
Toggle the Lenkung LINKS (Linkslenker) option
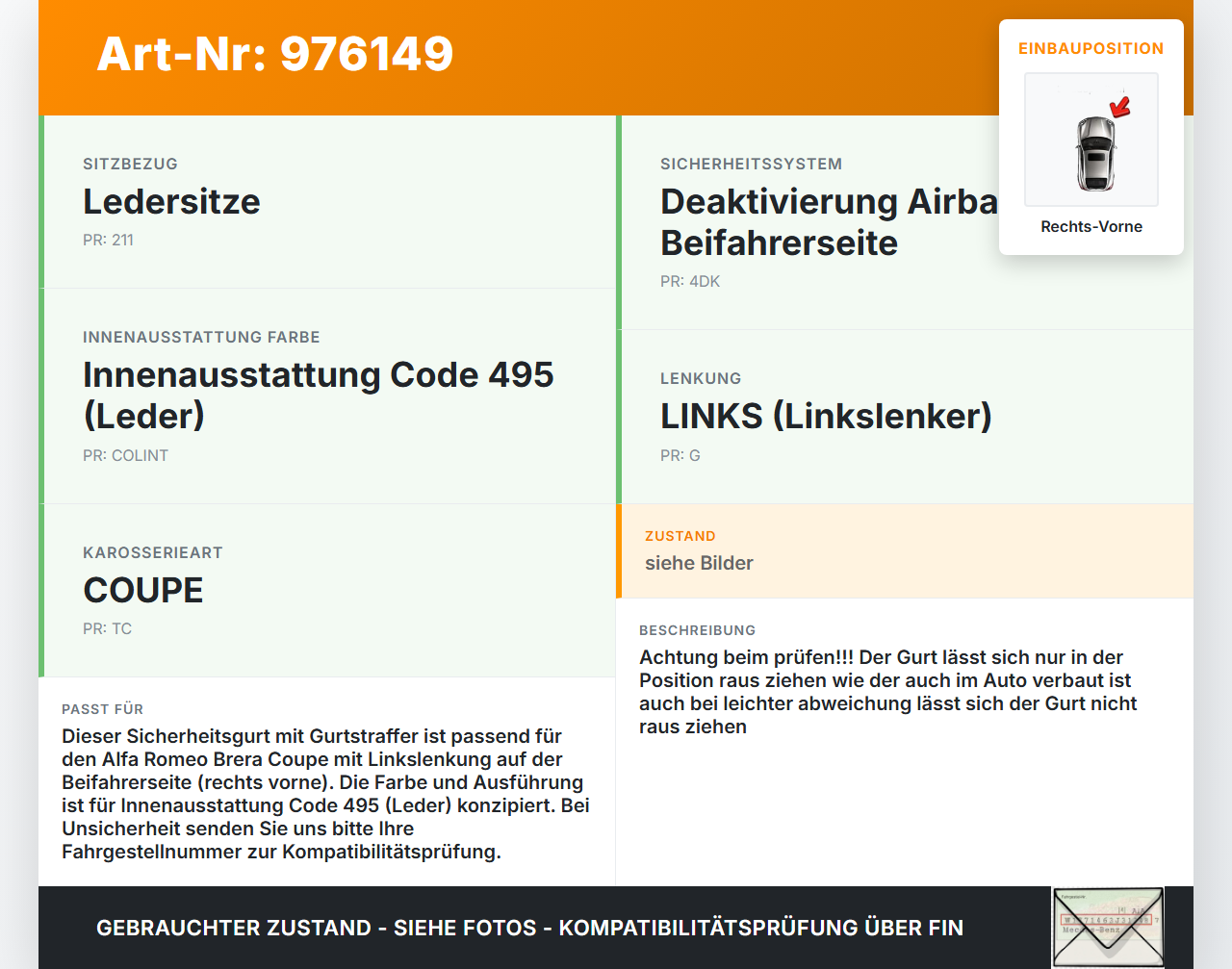tap(826, 417)
